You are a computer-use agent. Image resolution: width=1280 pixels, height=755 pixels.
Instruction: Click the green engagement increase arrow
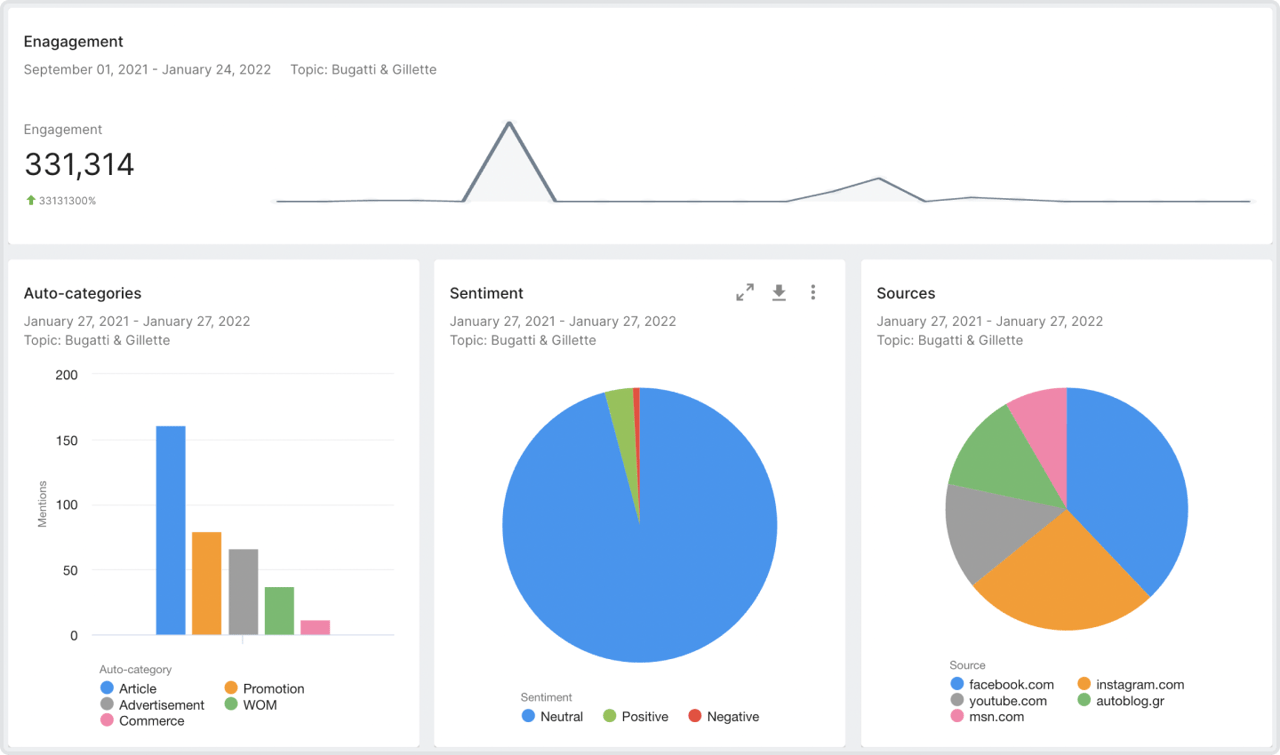point(31,201)
